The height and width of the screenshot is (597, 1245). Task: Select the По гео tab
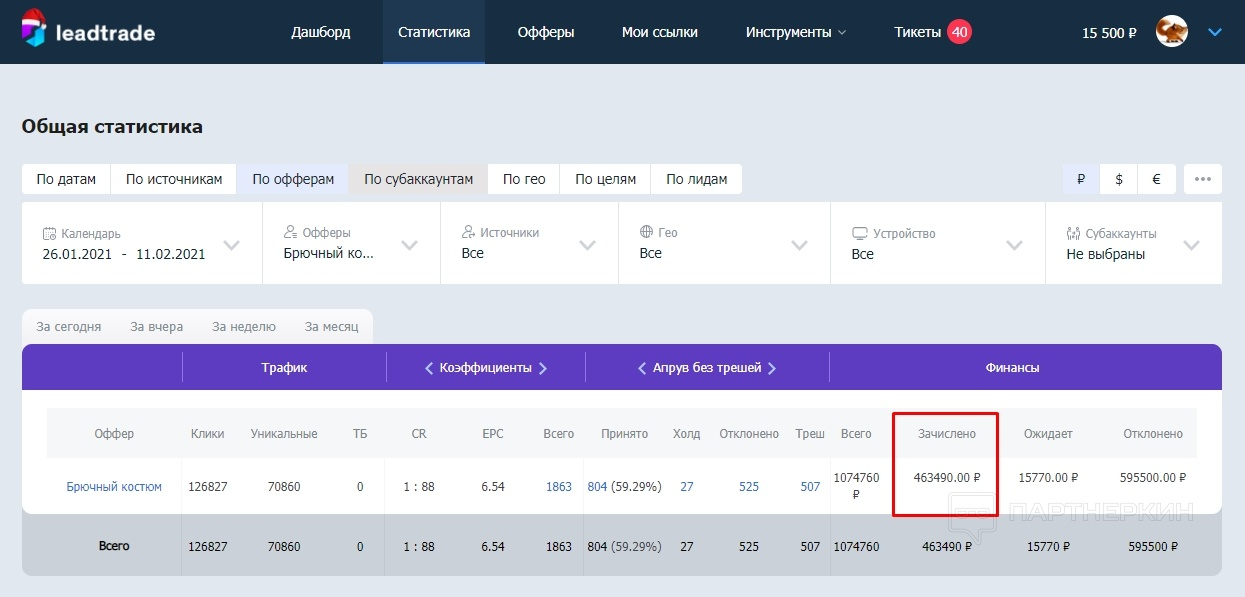pos(523,179)
